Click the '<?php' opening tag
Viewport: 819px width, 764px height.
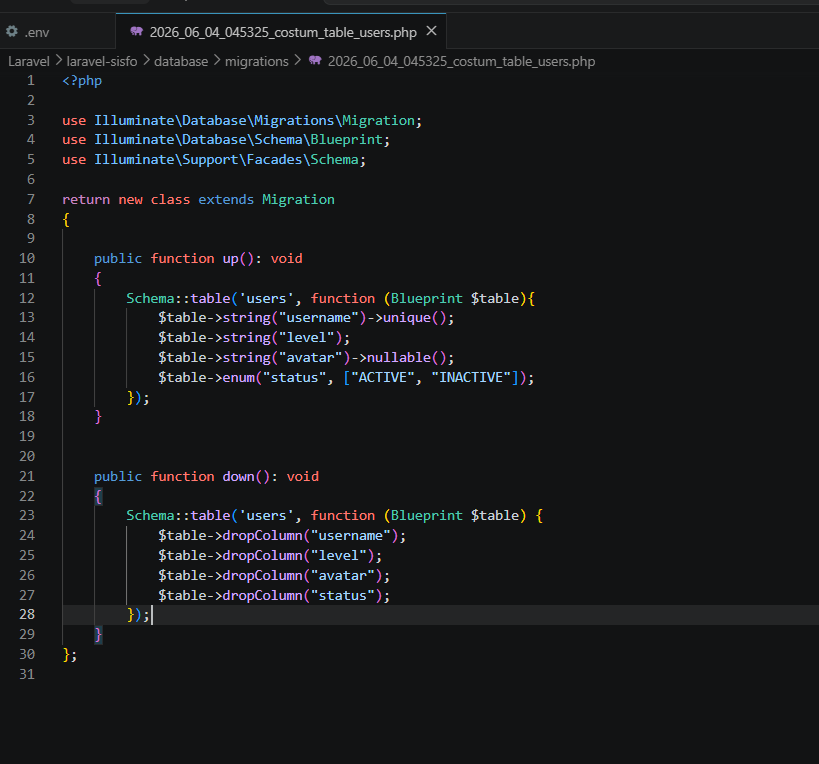(x=82, y=80)
